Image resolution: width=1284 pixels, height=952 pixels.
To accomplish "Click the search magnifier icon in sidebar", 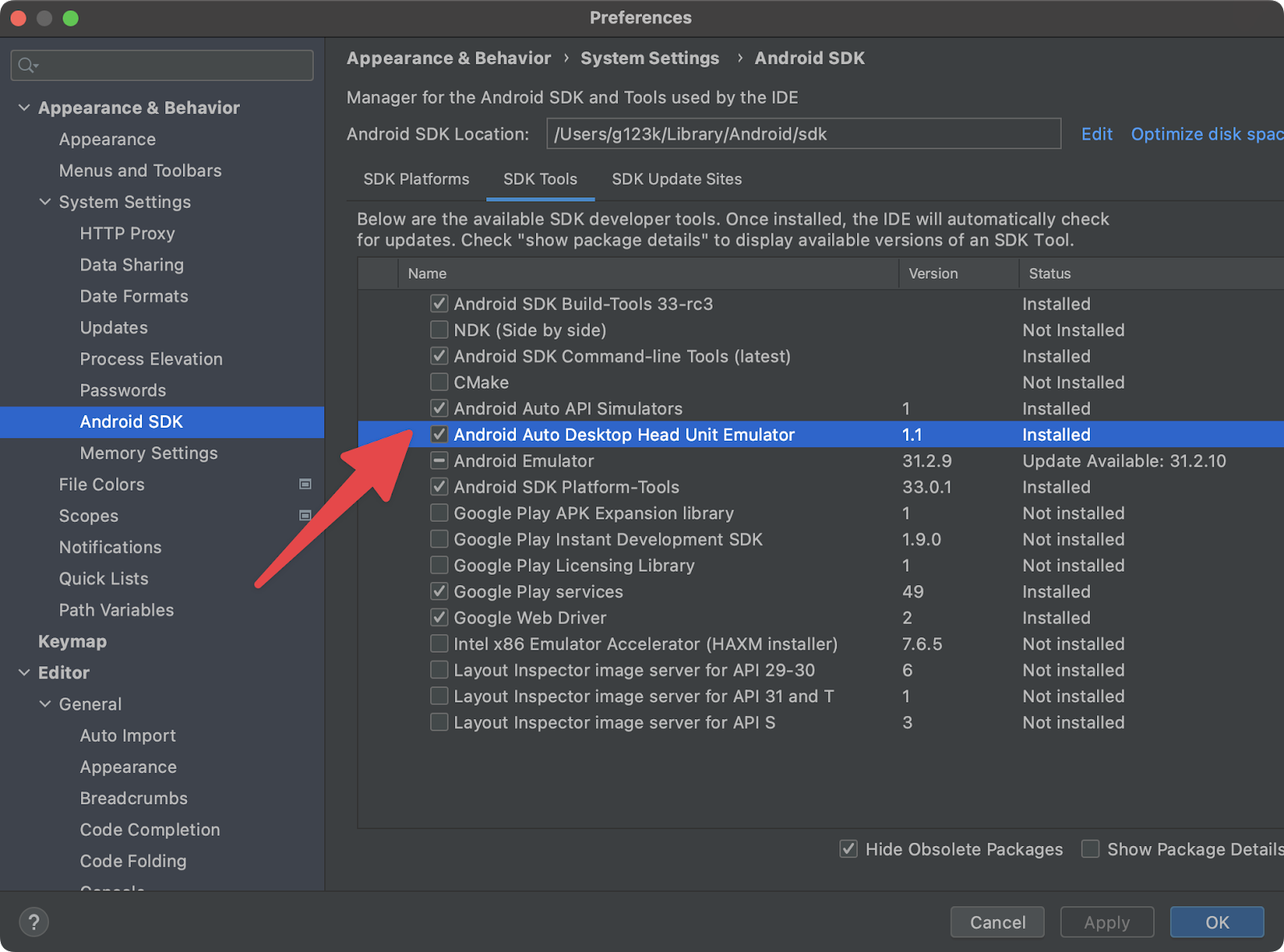I will pos(27,65).
